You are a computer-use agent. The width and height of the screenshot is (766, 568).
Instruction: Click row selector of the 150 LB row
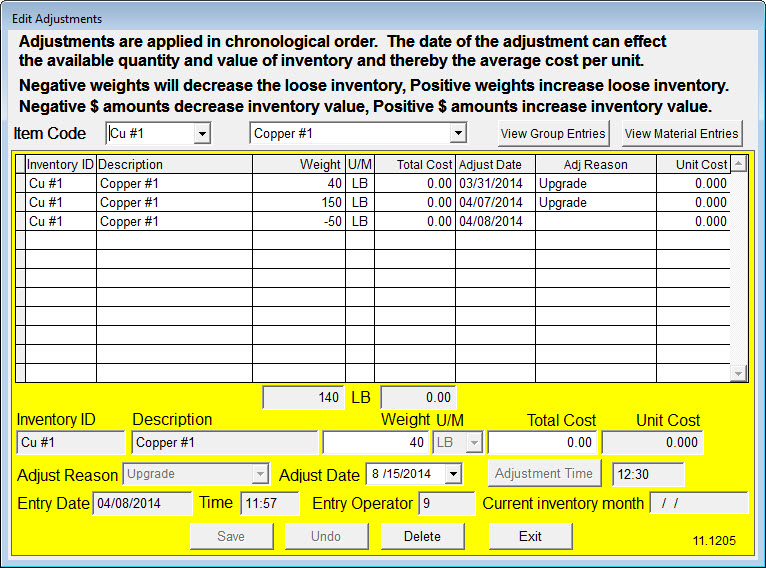[21, 202]
